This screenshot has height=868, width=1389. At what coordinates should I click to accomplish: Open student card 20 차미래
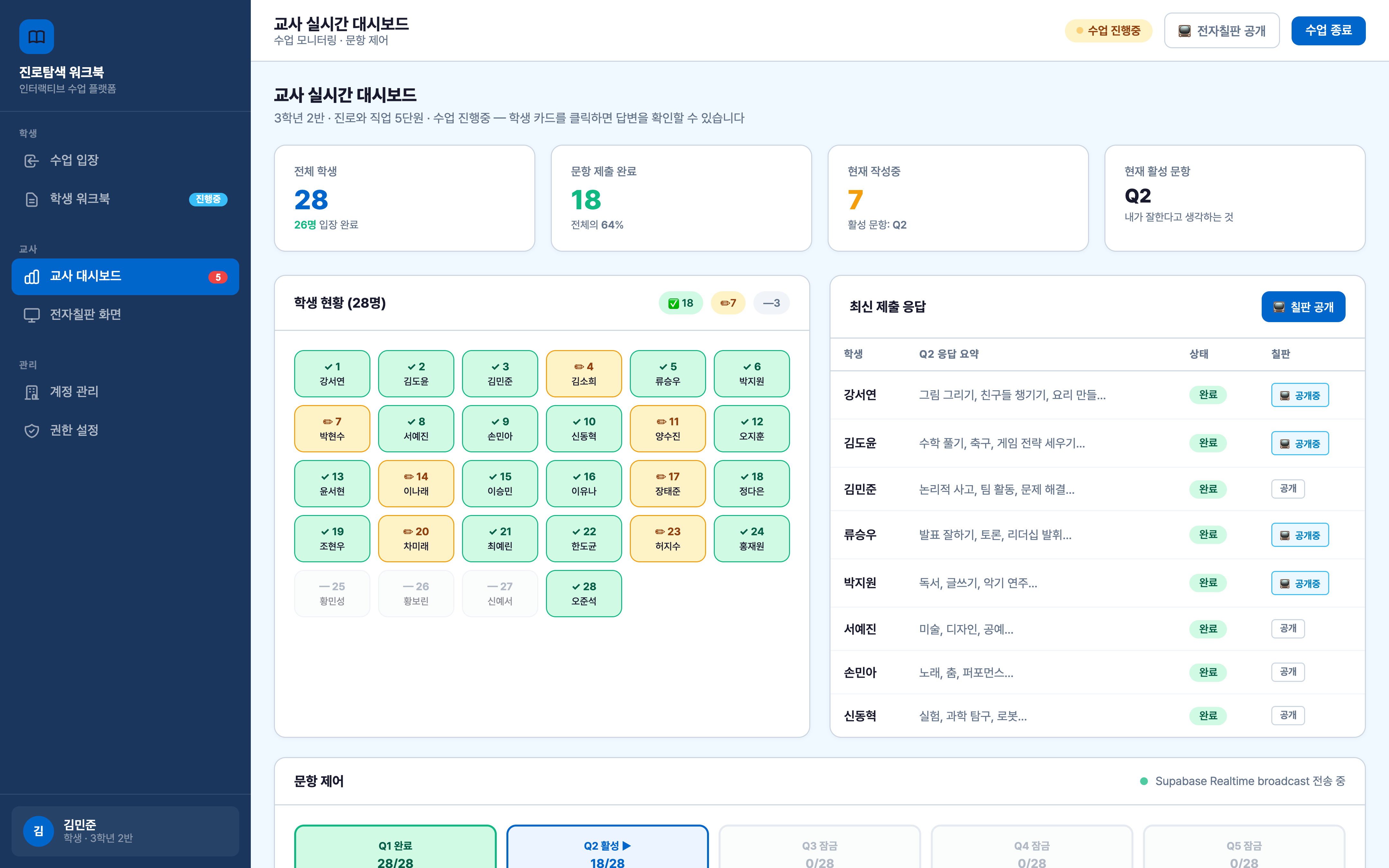pos(416,539)
